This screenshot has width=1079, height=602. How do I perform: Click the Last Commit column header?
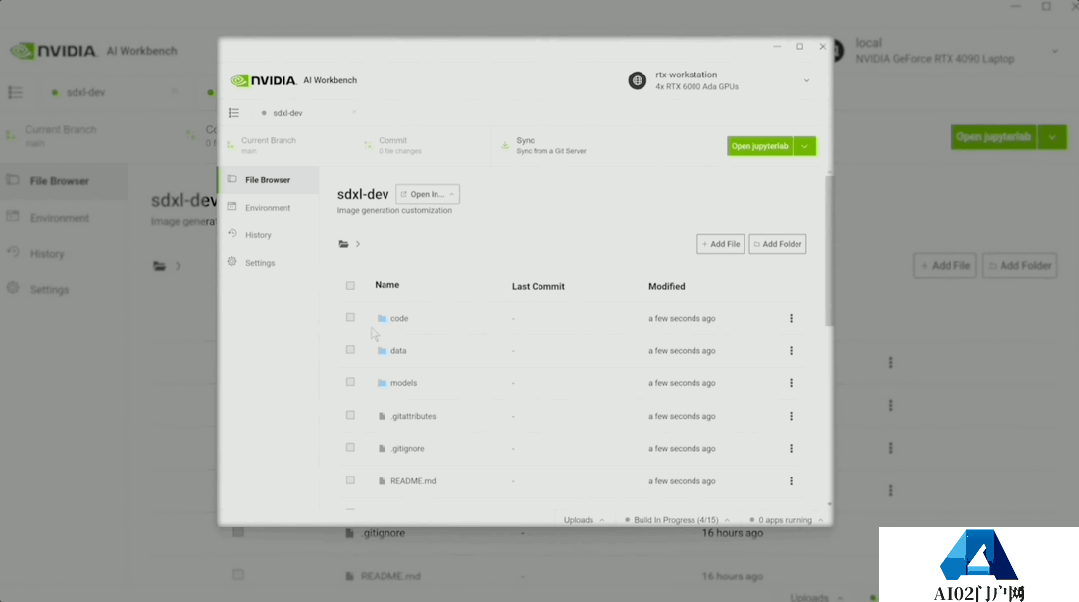point(538,286)
